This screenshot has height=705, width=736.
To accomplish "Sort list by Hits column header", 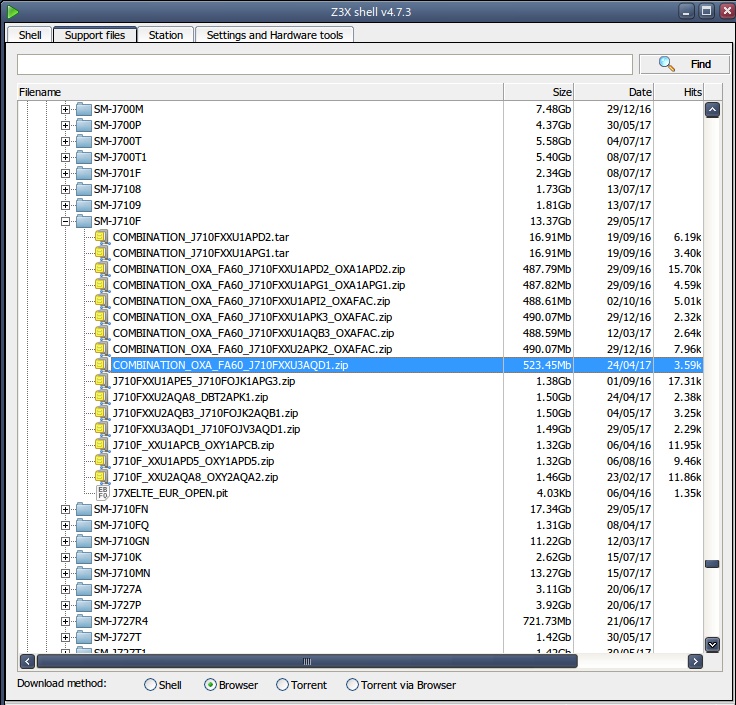I will click(x=678, y=92).
